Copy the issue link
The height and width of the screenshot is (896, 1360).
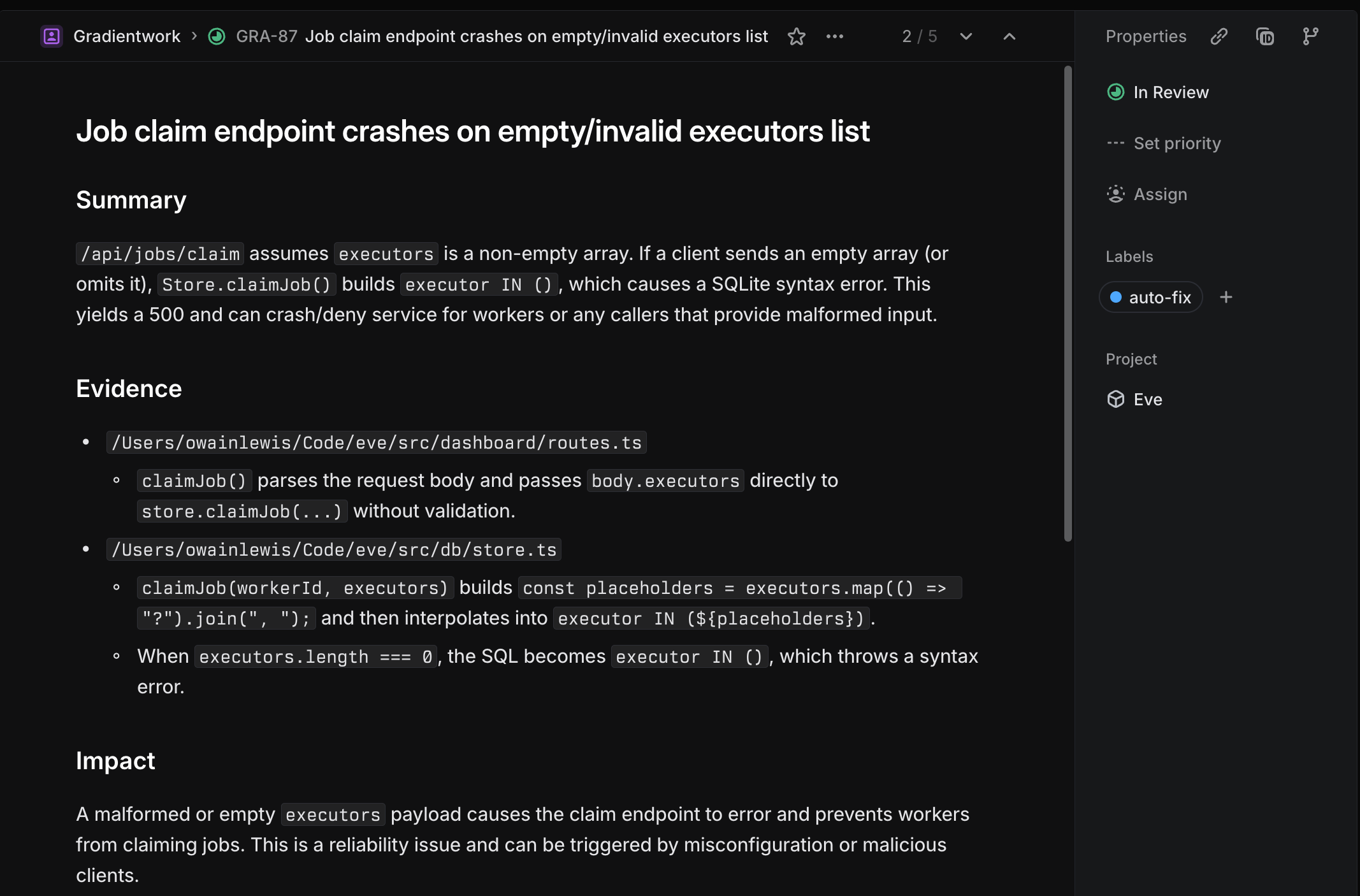[x=1219, y=36]
